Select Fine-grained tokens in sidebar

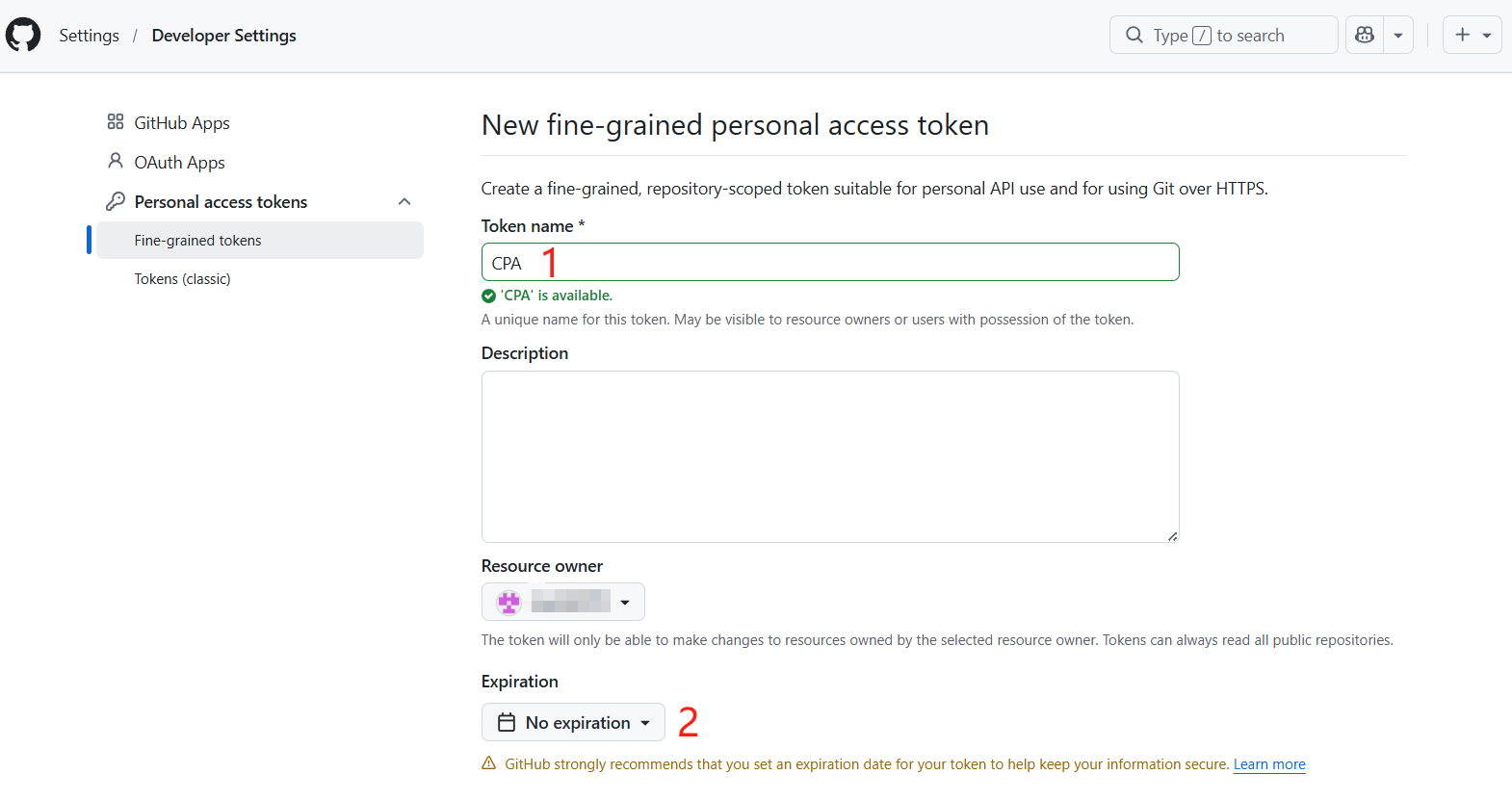(x=198, y=241)
